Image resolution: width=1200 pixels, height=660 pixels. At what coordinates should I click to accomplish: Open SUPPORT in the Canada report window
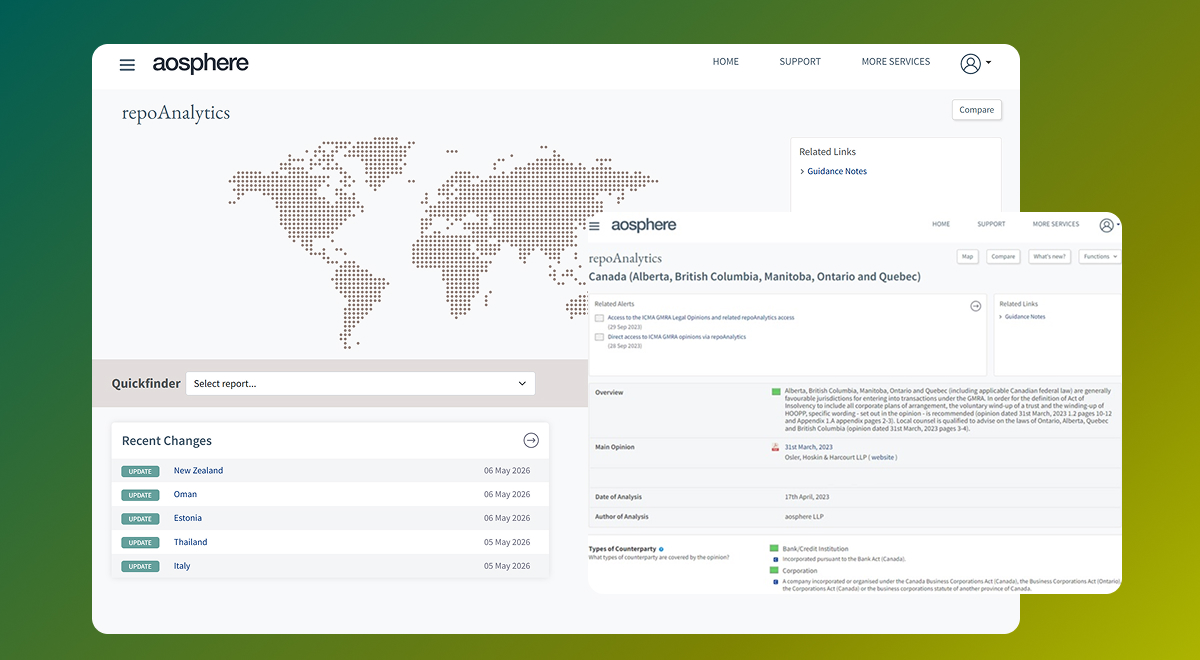pos(991,224)
